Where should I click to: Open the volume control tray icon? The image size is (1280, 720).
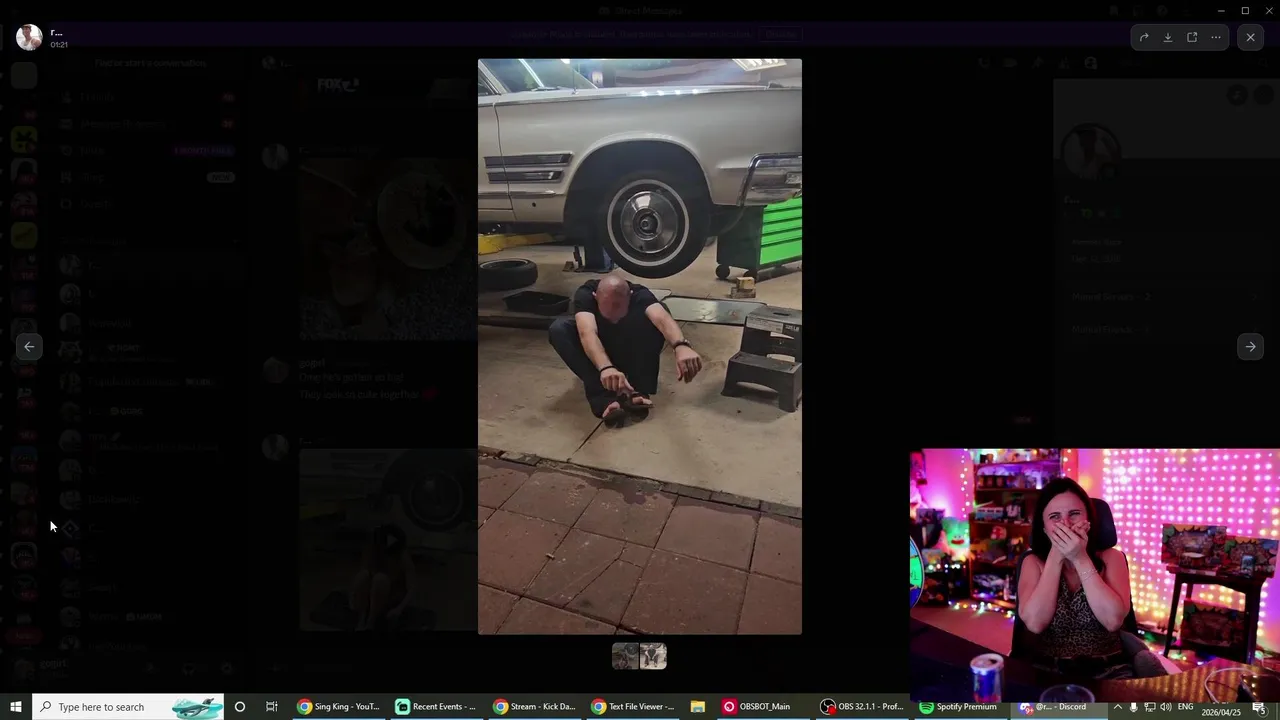click(x=1166, y=707)
